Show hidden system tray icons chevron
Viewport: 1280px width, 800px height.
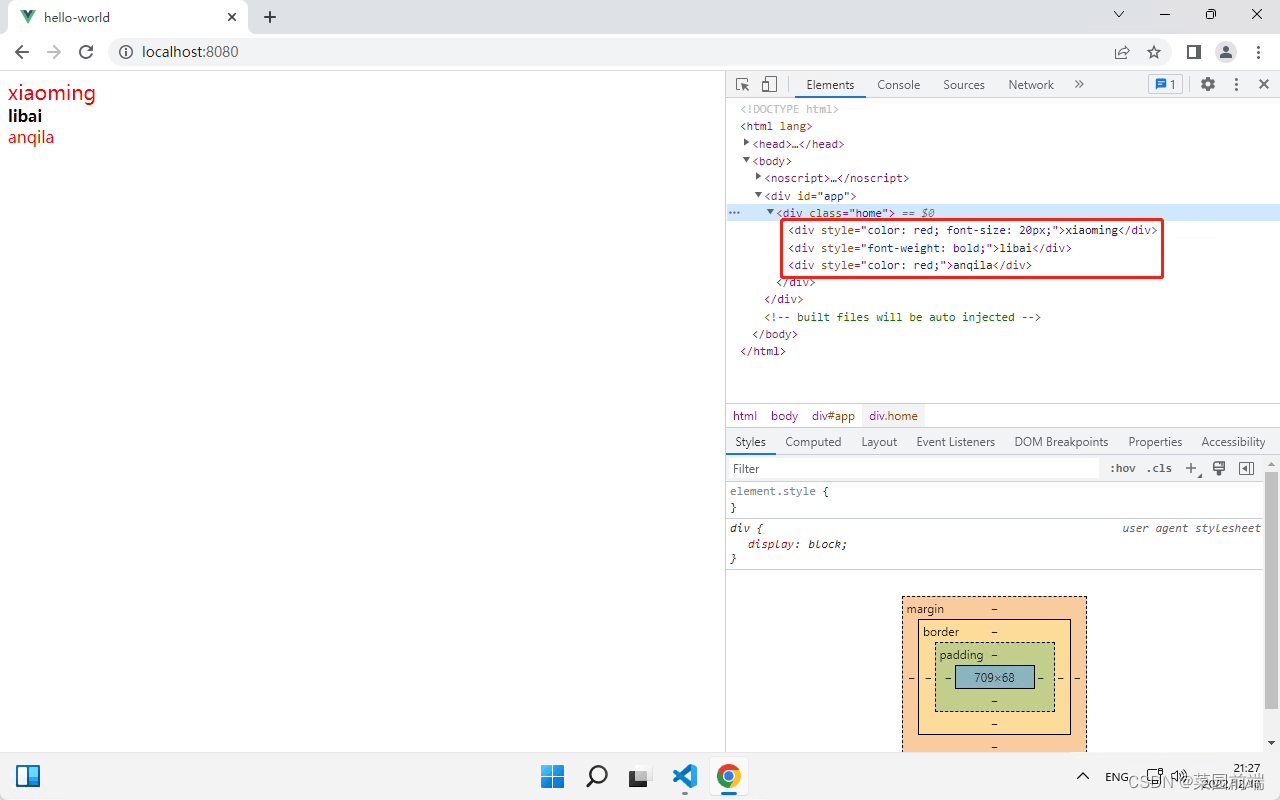[1082, 776]
